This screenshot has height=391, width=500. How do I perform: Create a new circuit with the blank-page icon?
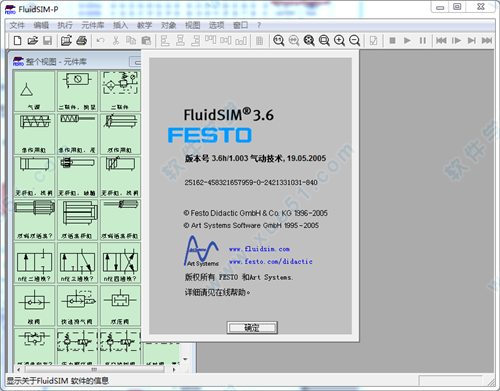click(x=17, y=41)
